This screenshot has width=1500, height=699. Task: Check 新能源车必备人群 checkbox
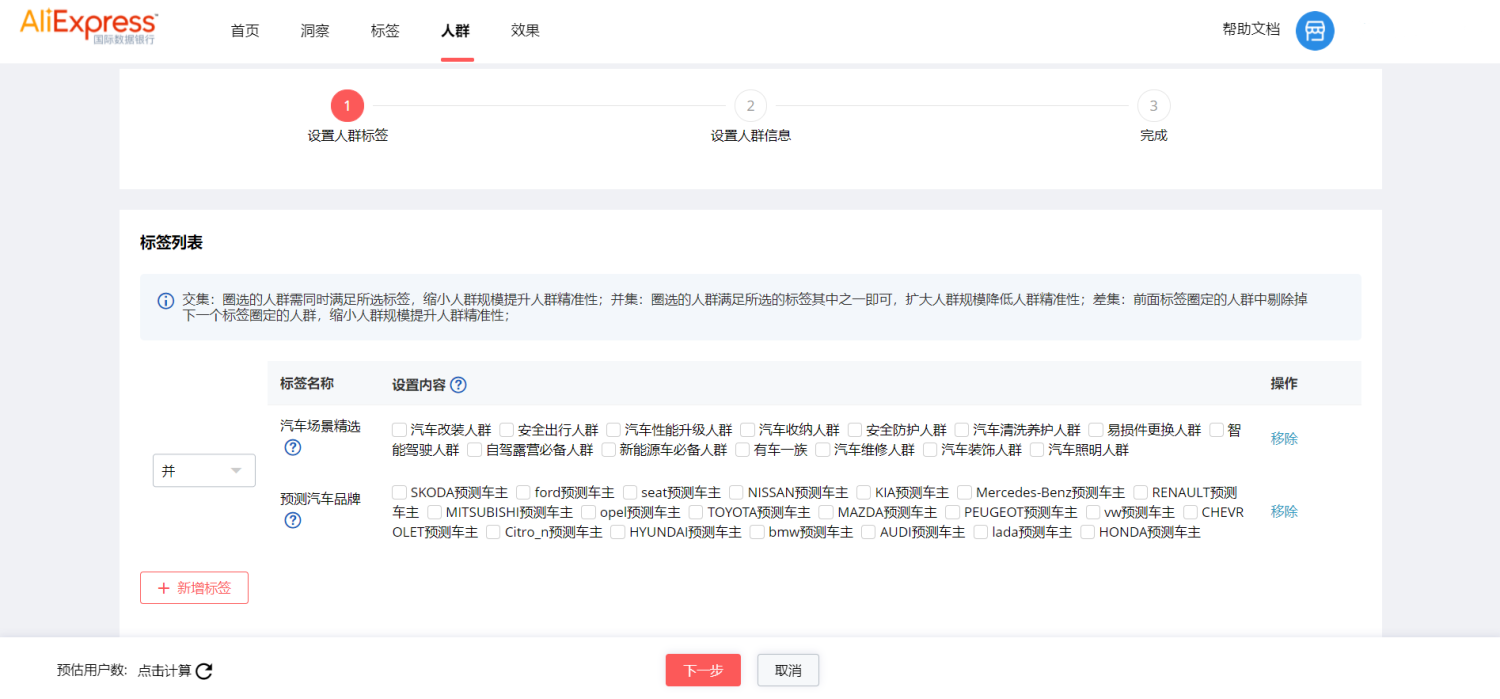click(609, 450)
